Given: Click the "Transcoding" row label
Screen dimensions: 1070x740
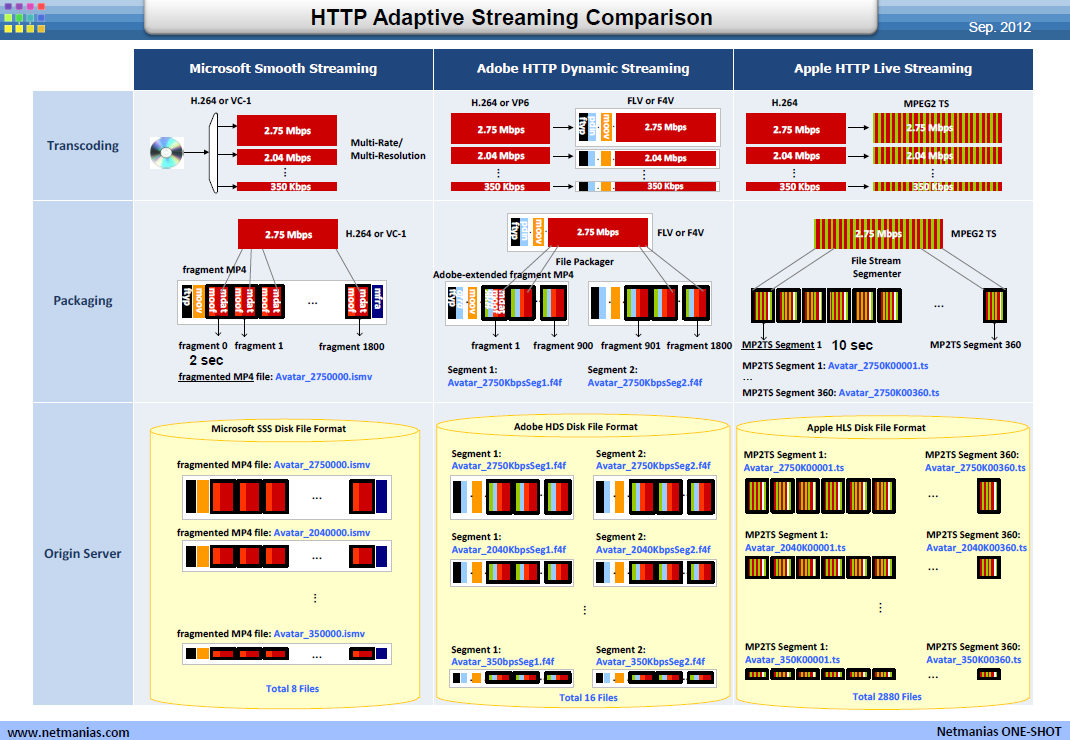Looking at the screenshot, I should point(83,145).
